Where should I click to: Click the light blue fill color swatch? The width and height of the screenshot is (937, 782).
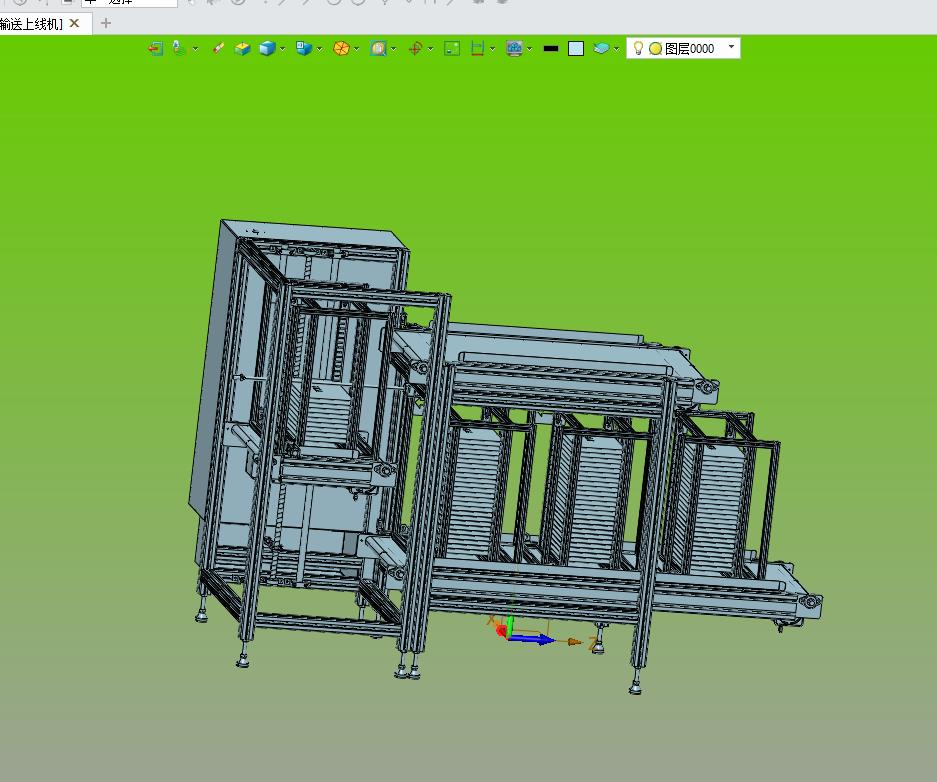575,48
